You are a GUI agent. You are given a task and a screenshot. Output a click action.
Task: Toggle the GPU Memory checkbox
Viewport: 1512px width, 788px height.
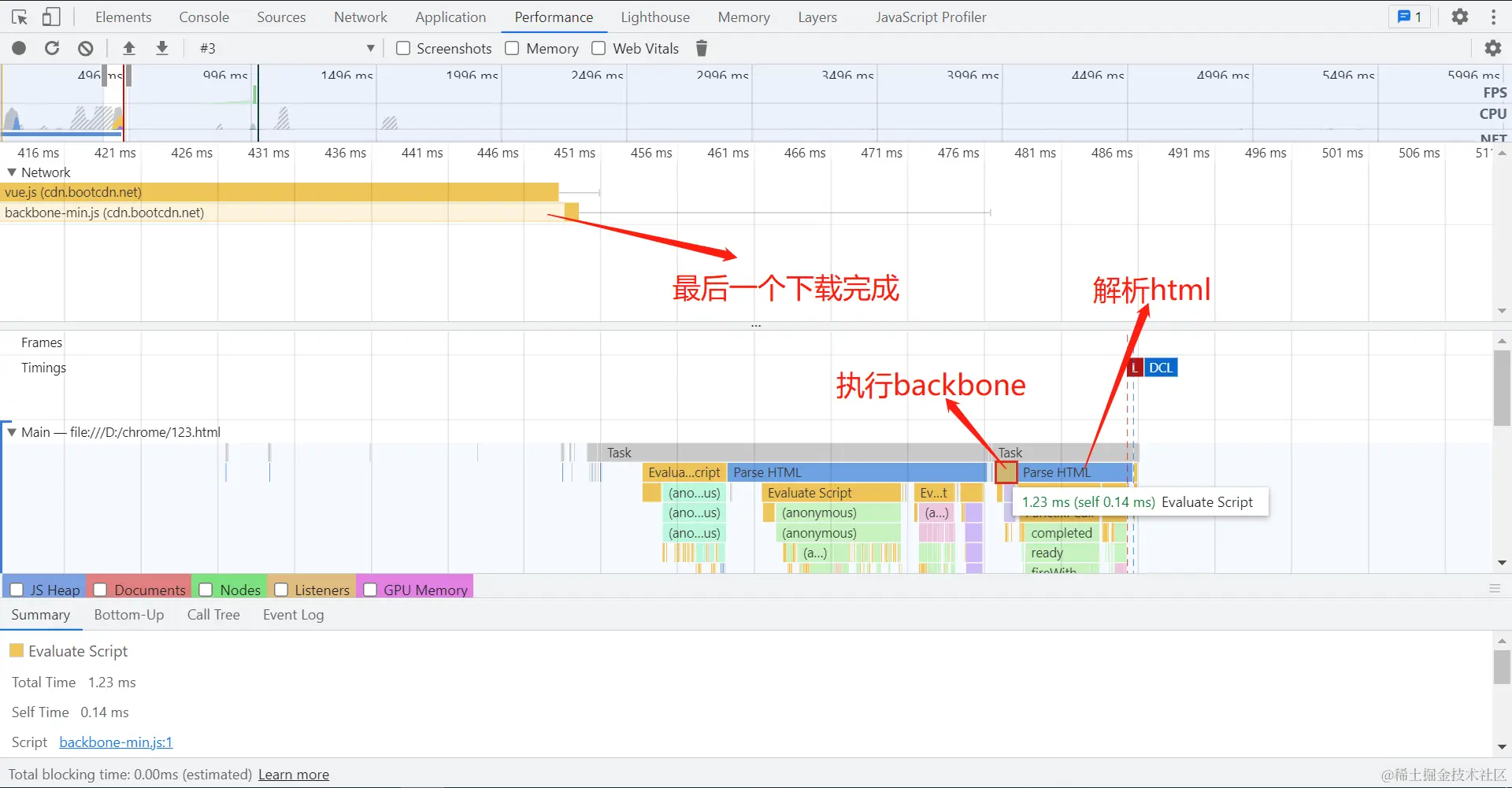click(370, 590)
